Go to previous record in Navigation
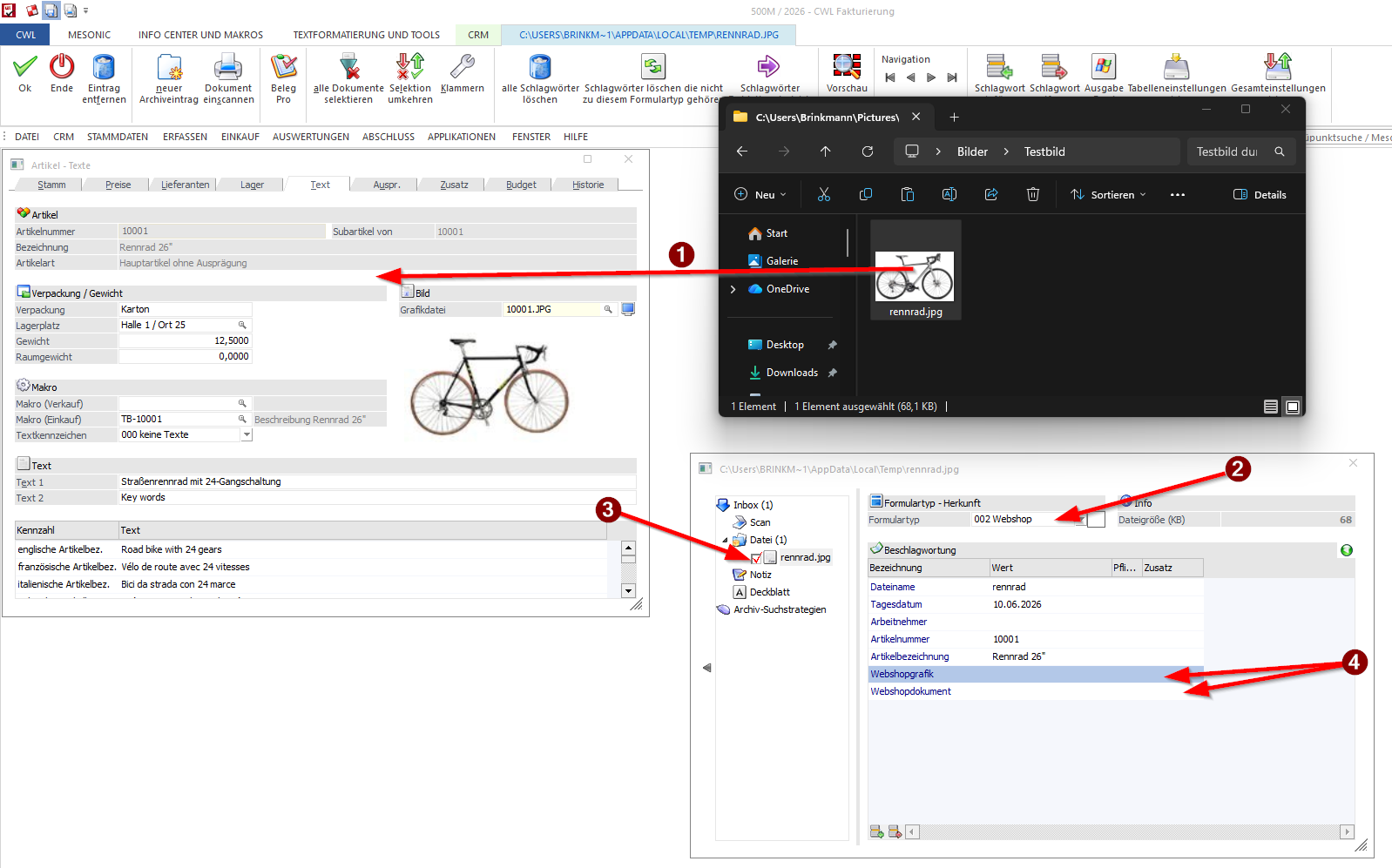Image resolution: width=1392 pixels, height=868 pixels. point(911,77)
